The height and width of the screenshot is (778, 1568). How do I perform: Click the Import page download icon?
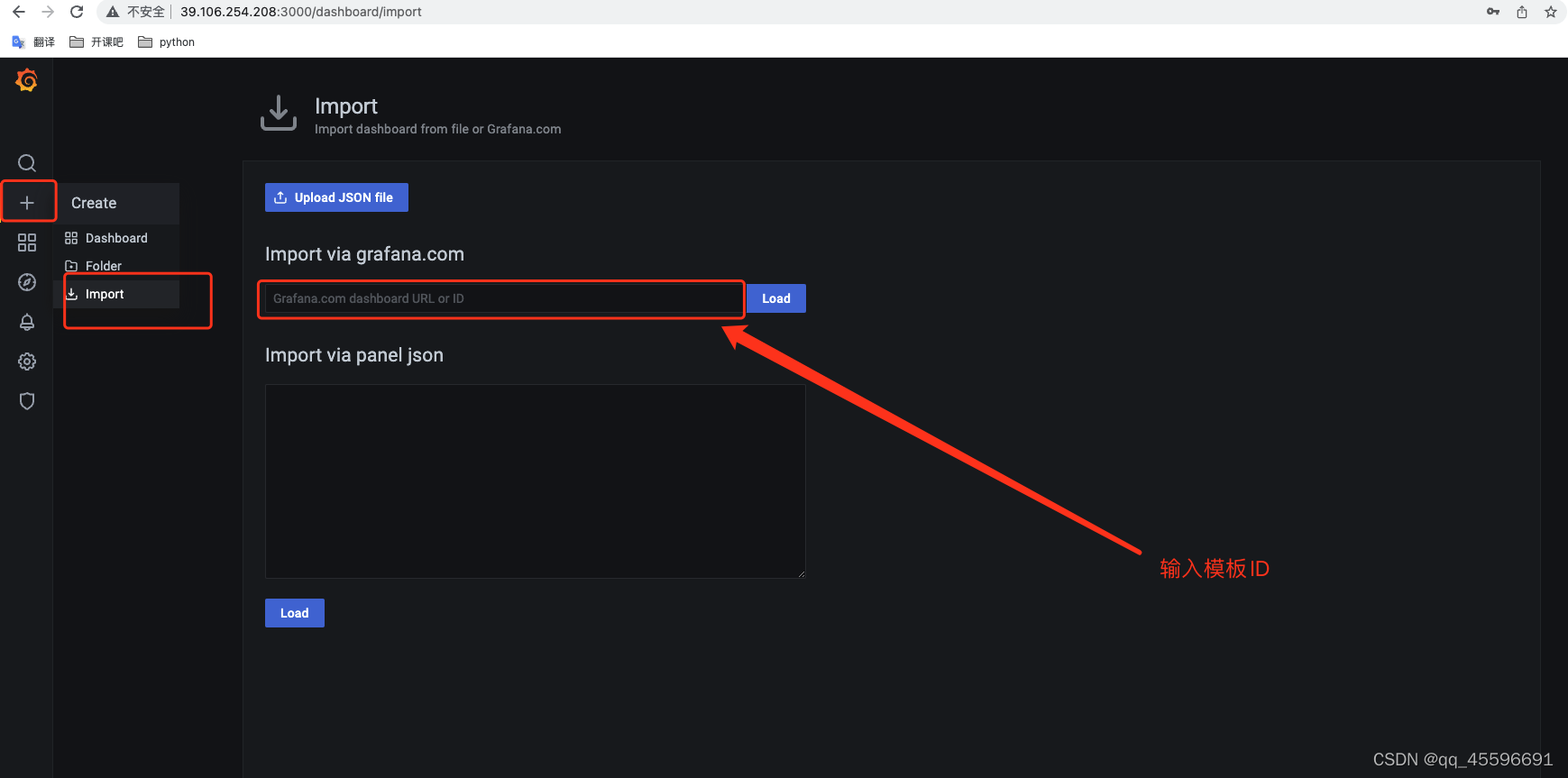[x=279, y=114]
